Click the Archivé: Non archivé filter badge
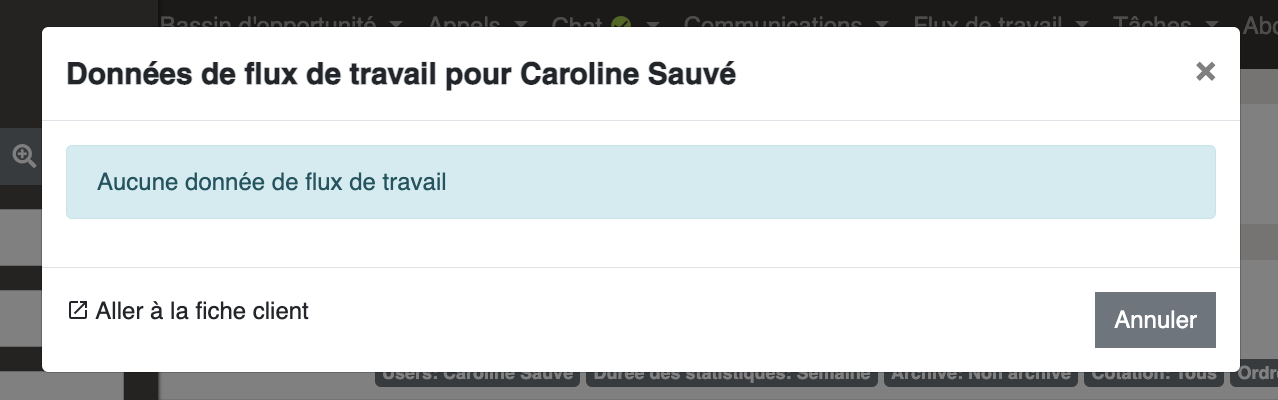 click(980, 376)
